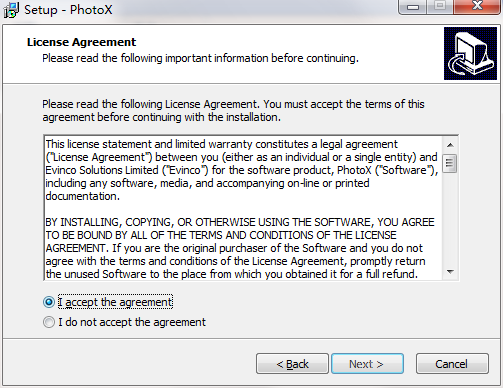
Task: Minimize the Setup - PhotoX window
Action: (x=413, y=6)
